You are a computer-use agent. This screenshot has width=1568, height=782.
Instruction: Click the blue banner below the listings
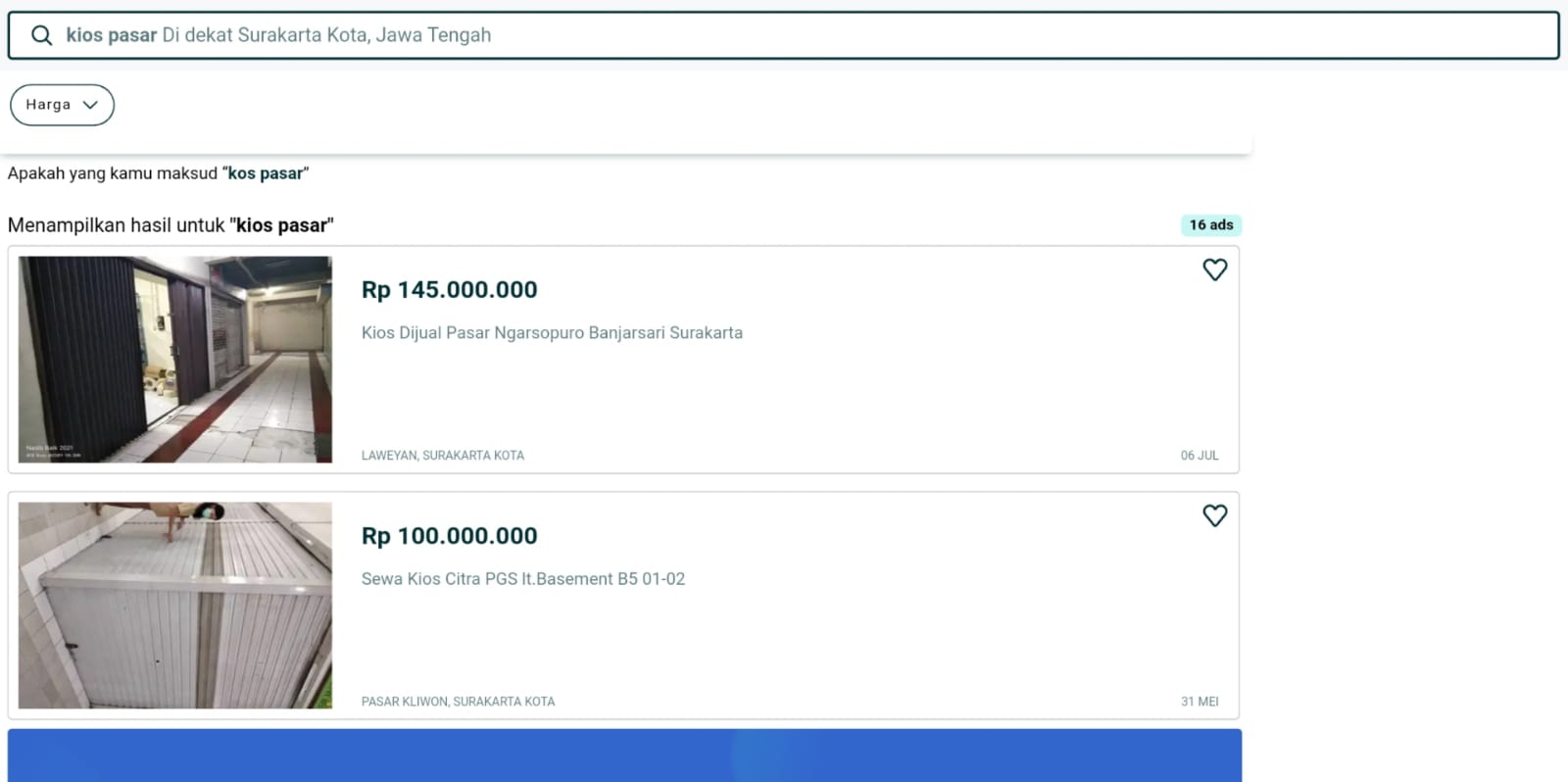(x=624, y=756)
